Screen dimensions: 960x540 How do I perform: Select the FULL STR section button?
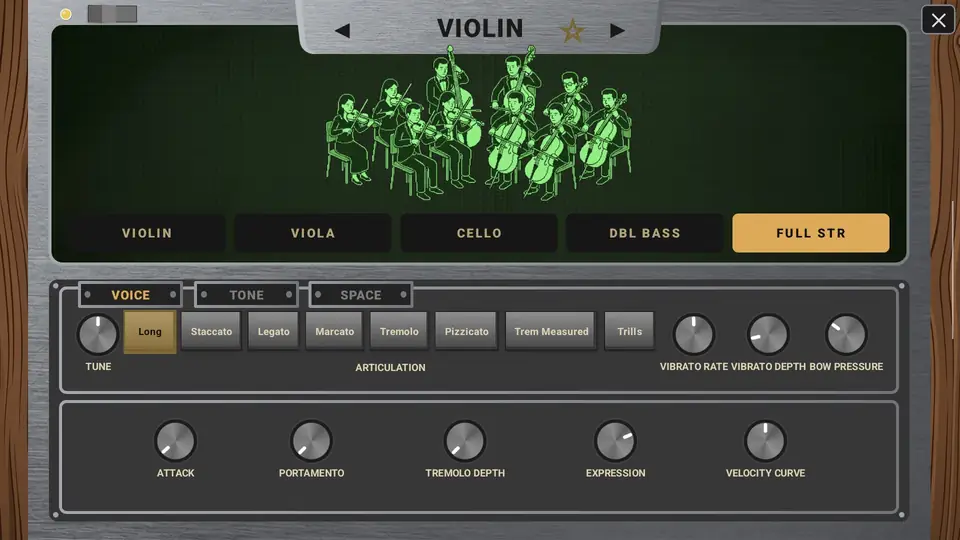811,233
